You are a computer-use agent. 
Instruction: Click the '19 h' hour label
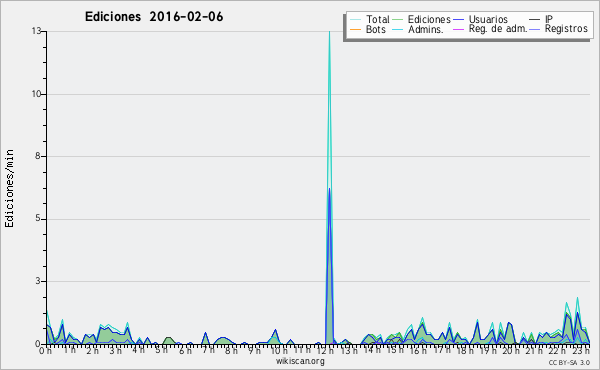pos(488,350)
